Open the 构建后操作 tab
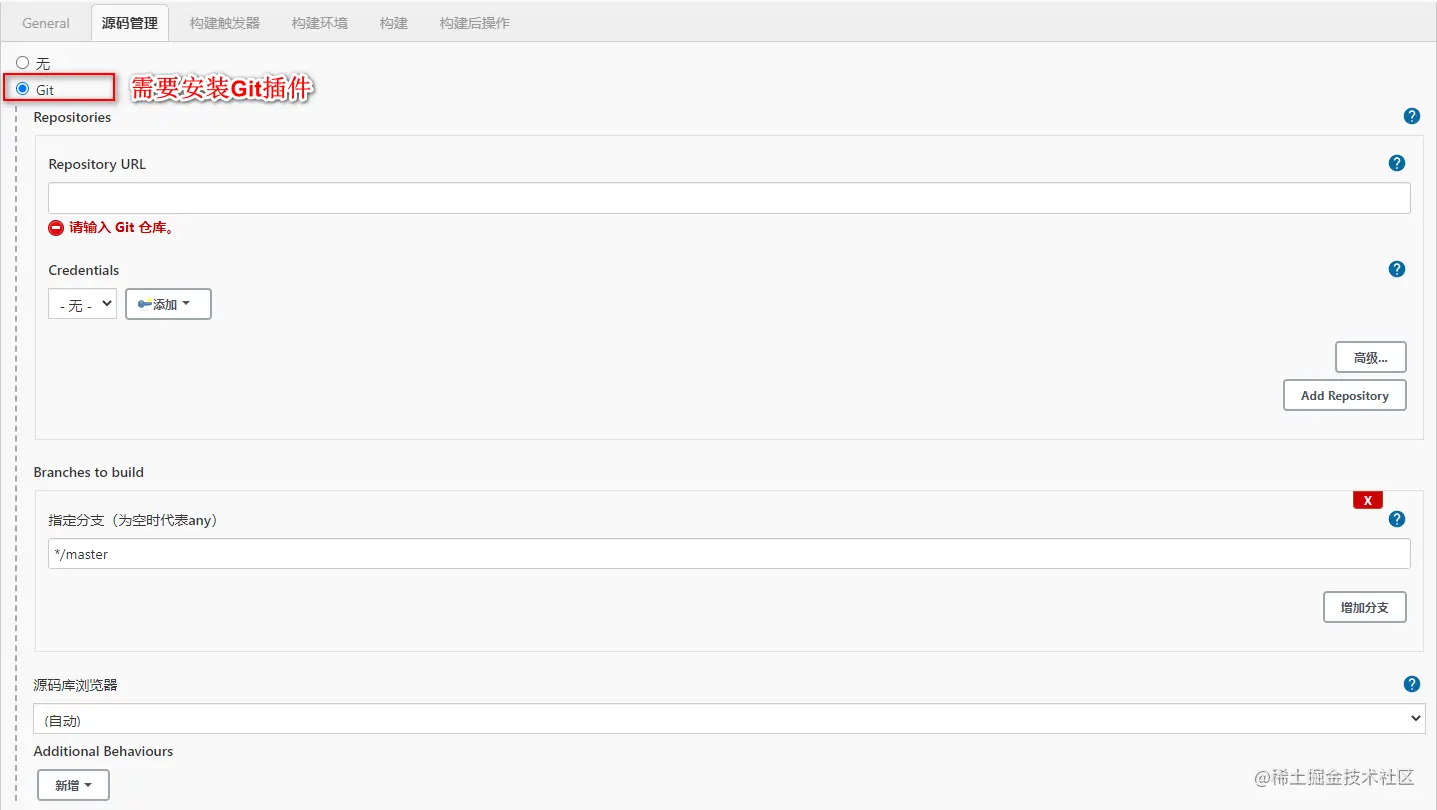This screenshot has width=1437, height=810. [475, 23]
